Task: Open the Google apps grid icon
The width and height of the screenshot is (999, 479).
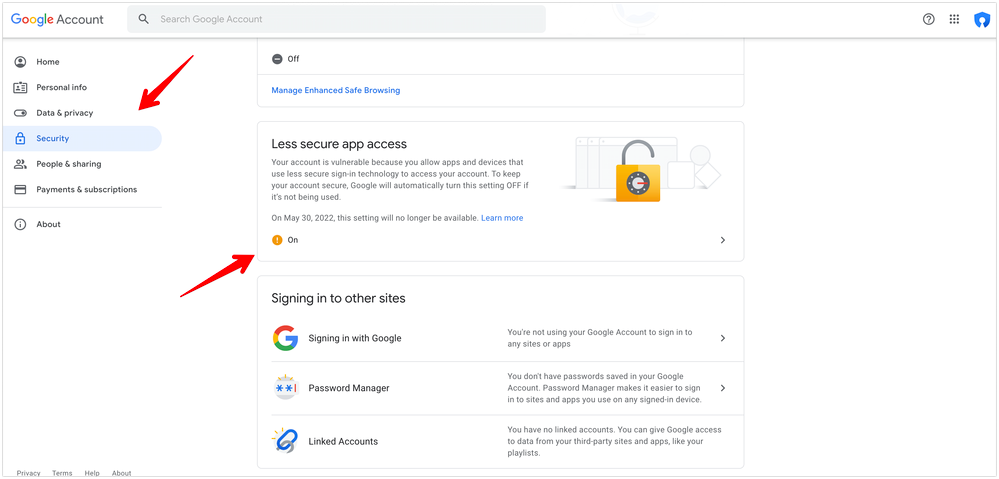Action: click(x=954, y=19)
